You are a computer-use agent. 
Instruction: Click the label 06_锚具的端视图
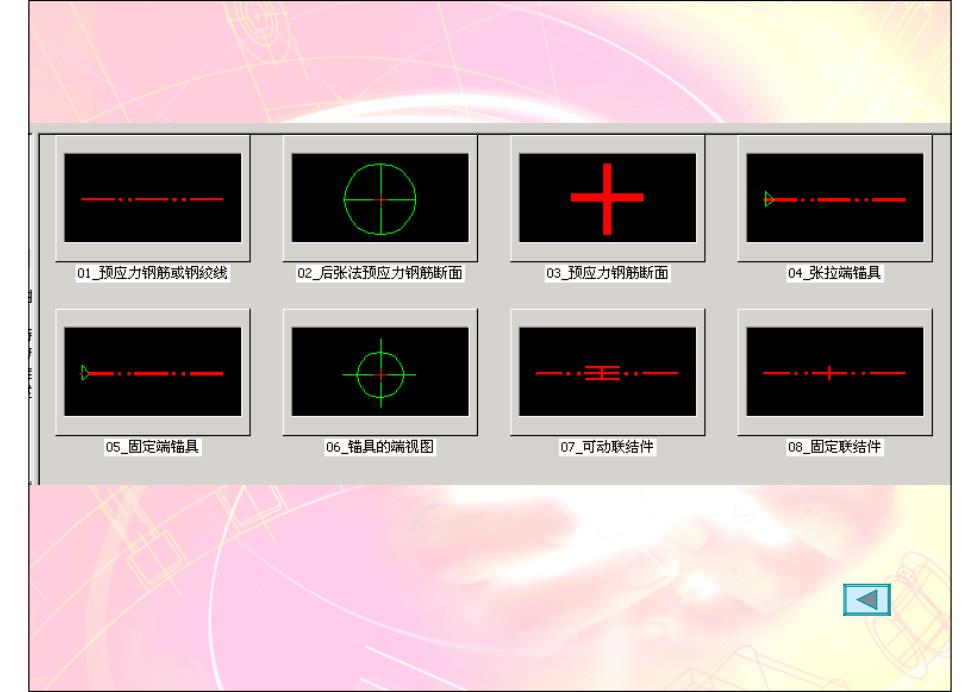click(380, 447)
